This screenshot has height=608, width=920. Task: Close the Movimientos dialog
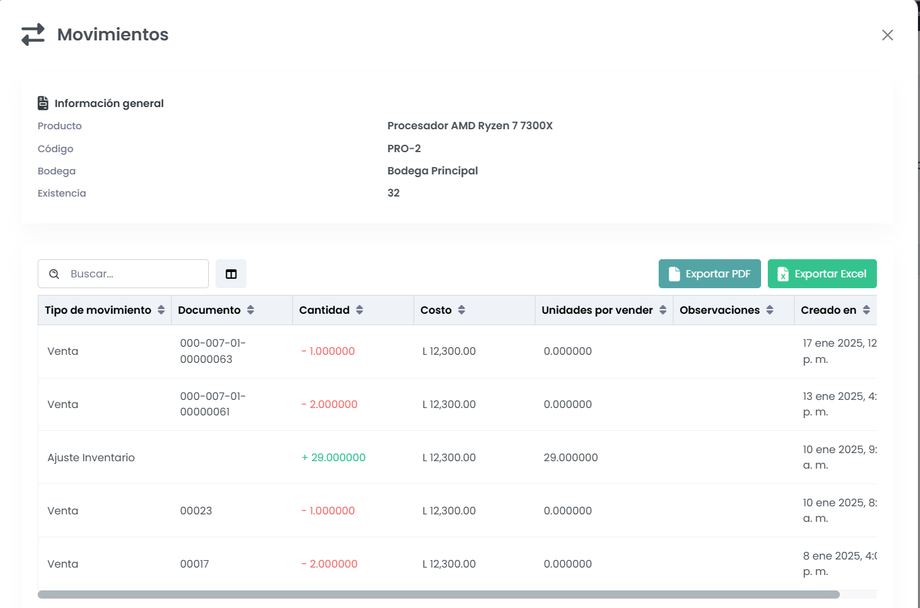(x=887, y=35)
